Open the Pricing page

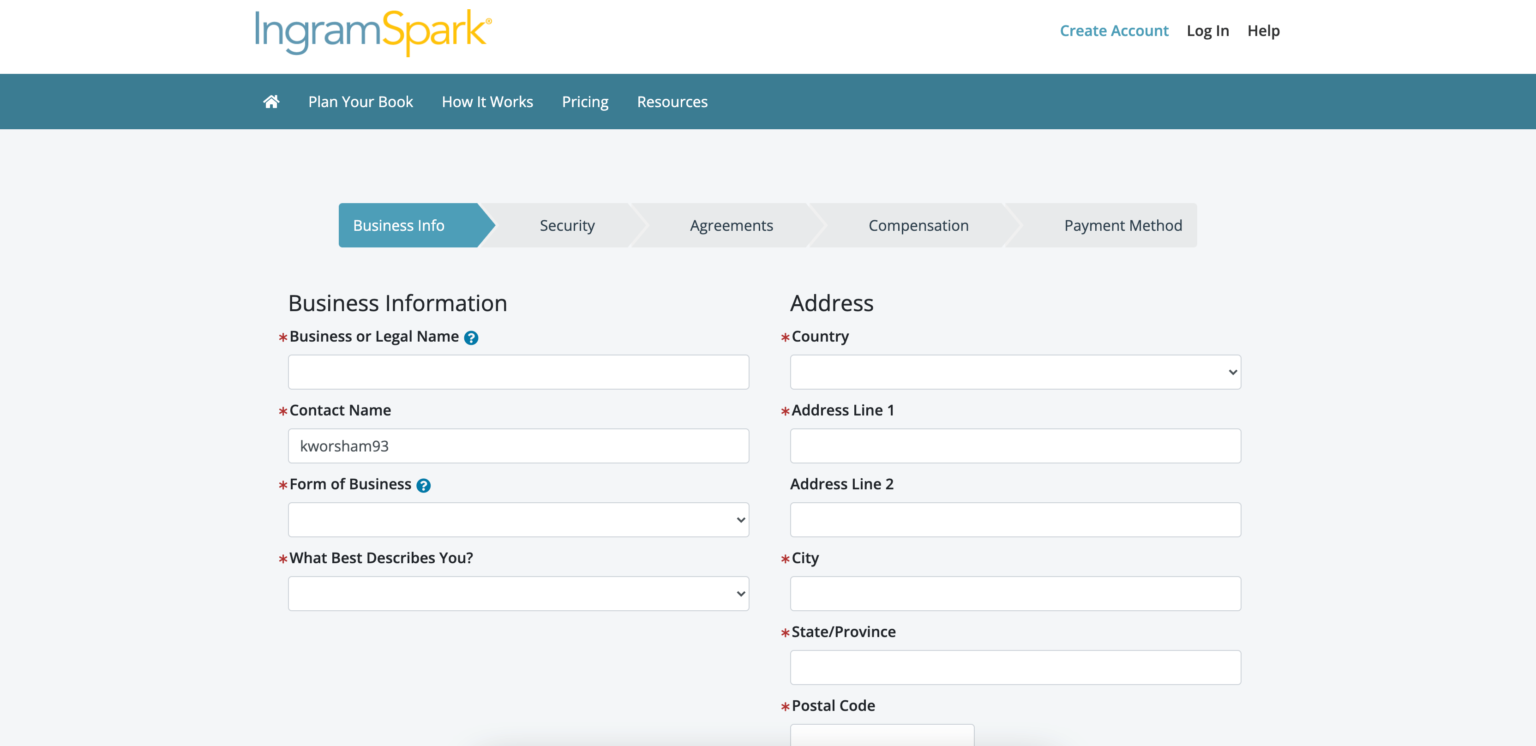(x=585, y=101)
